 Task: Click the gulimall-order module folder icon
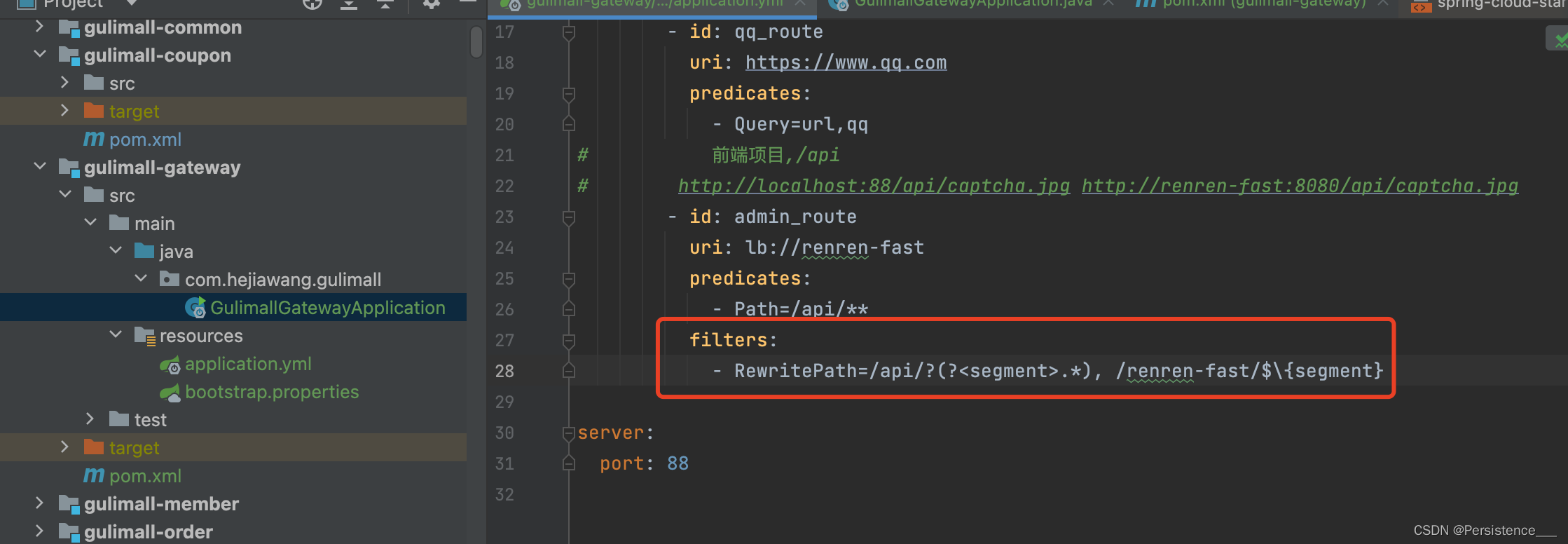[69, 533]
